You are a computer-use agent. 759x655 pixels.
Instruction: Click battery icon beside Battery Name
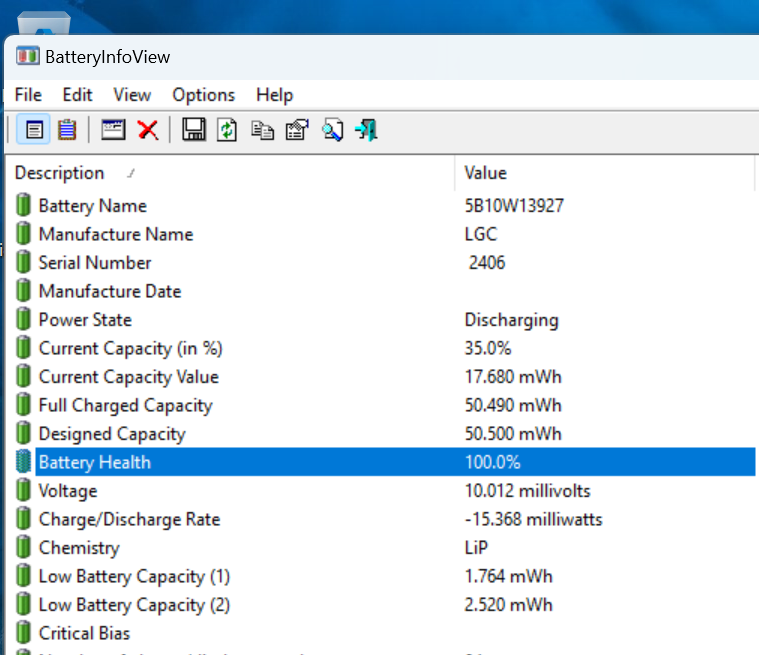point(23,205)
